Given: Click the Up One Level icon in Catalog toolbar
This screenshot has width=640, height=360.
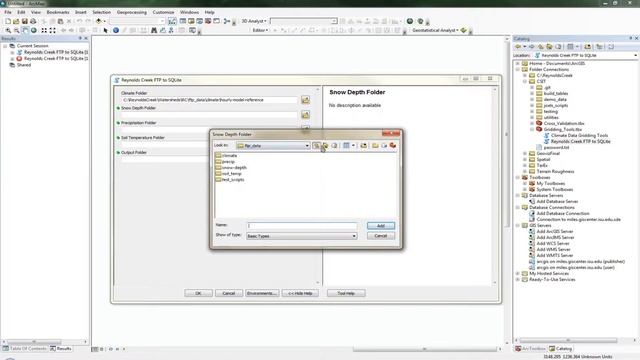Looking at the screenshot, I should (x=541, y=47).
